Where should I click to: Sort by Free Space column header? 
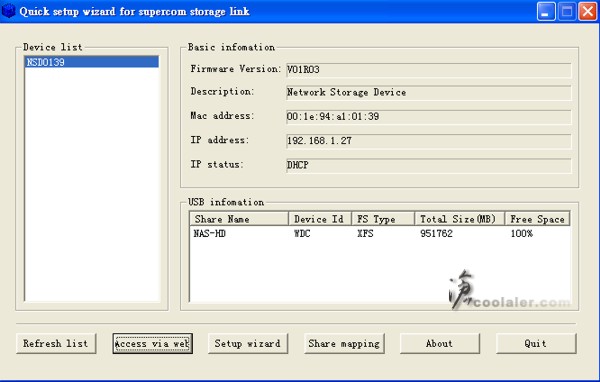tap(538, 219)
